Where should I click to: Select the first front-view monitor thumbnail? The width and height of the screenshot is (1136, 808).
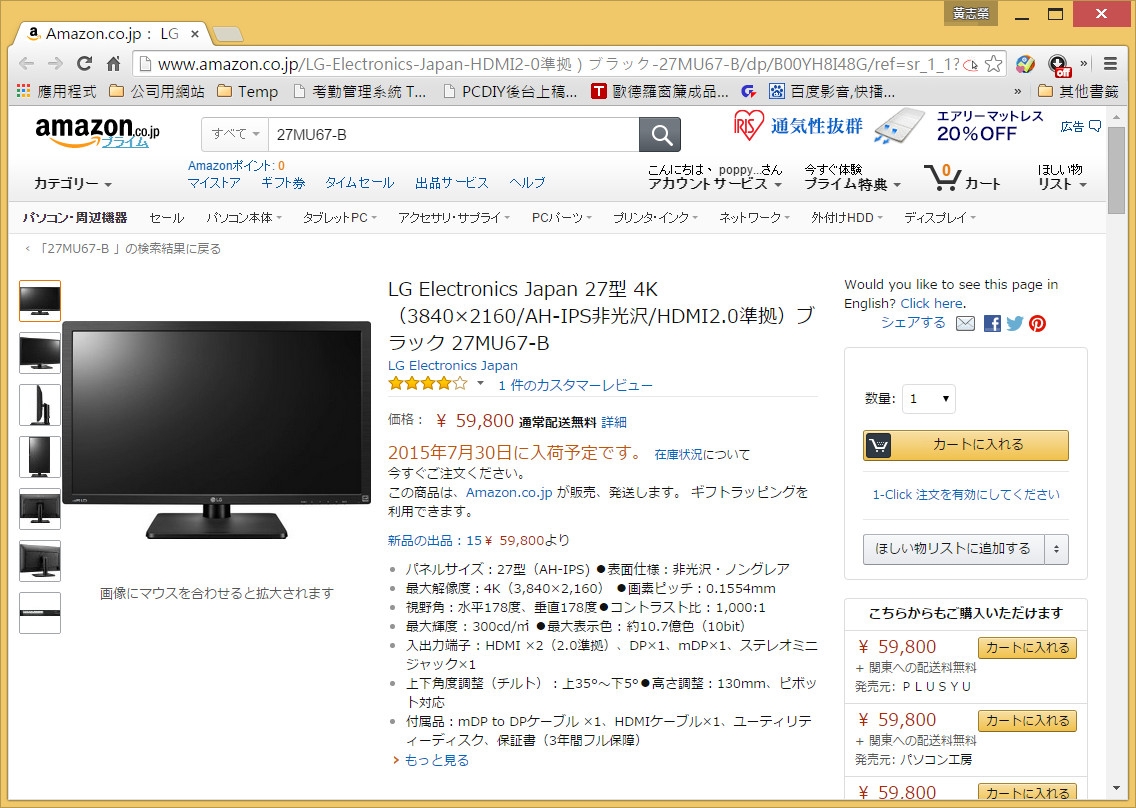(40, 301)
